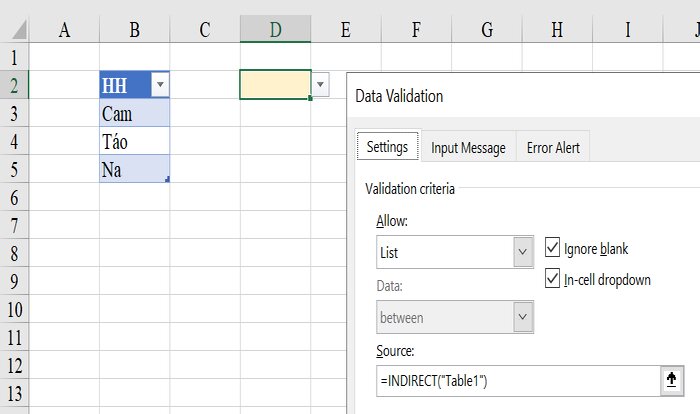The width and height of the screenshot is (700, 414).
Task: Select column B header
Action: [134, 29]
